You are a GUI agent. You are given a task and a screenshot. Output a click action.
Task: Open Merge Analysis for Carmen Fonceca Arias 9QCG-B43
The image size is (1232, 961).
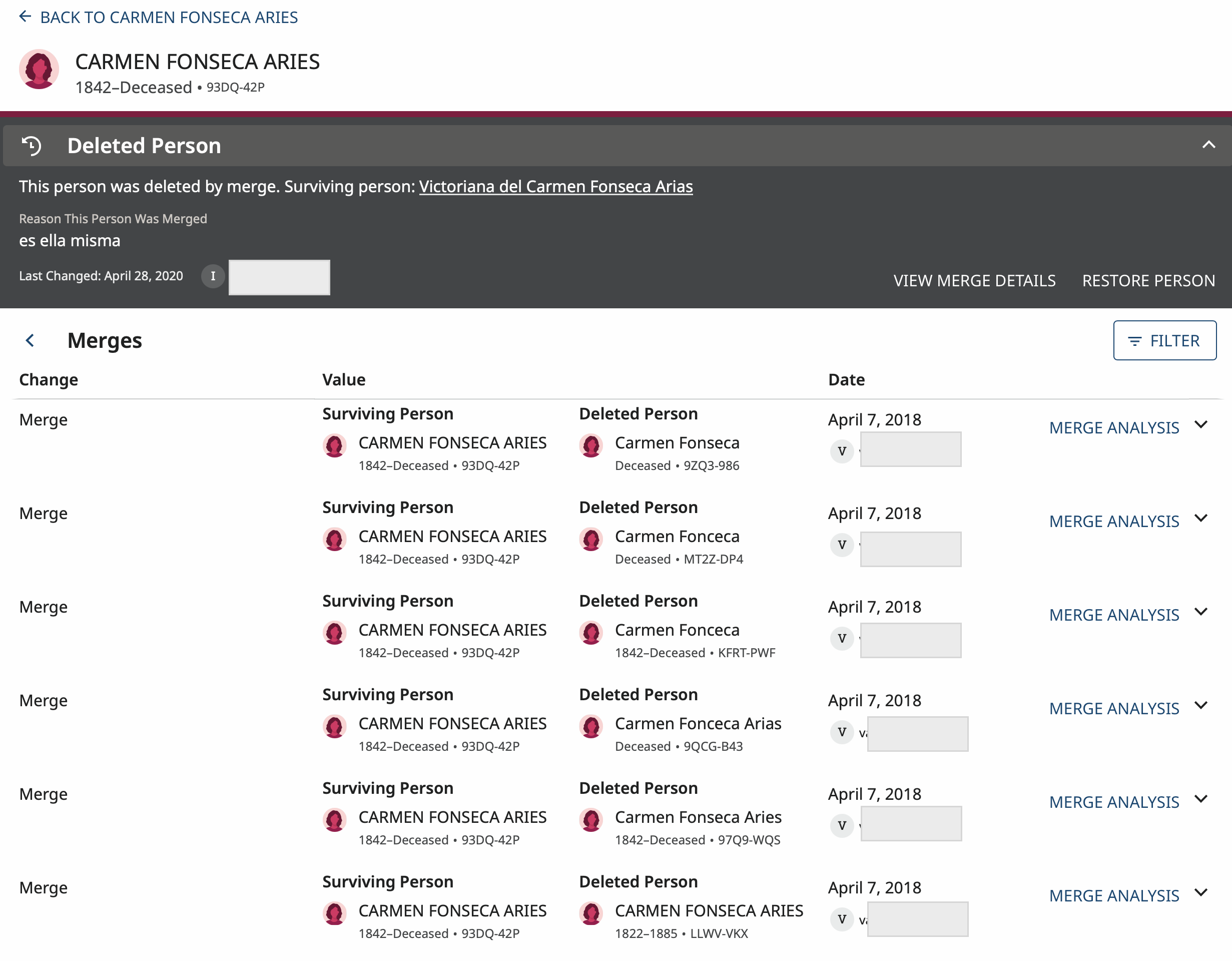pyautogui.click(x=1114, y=709)
